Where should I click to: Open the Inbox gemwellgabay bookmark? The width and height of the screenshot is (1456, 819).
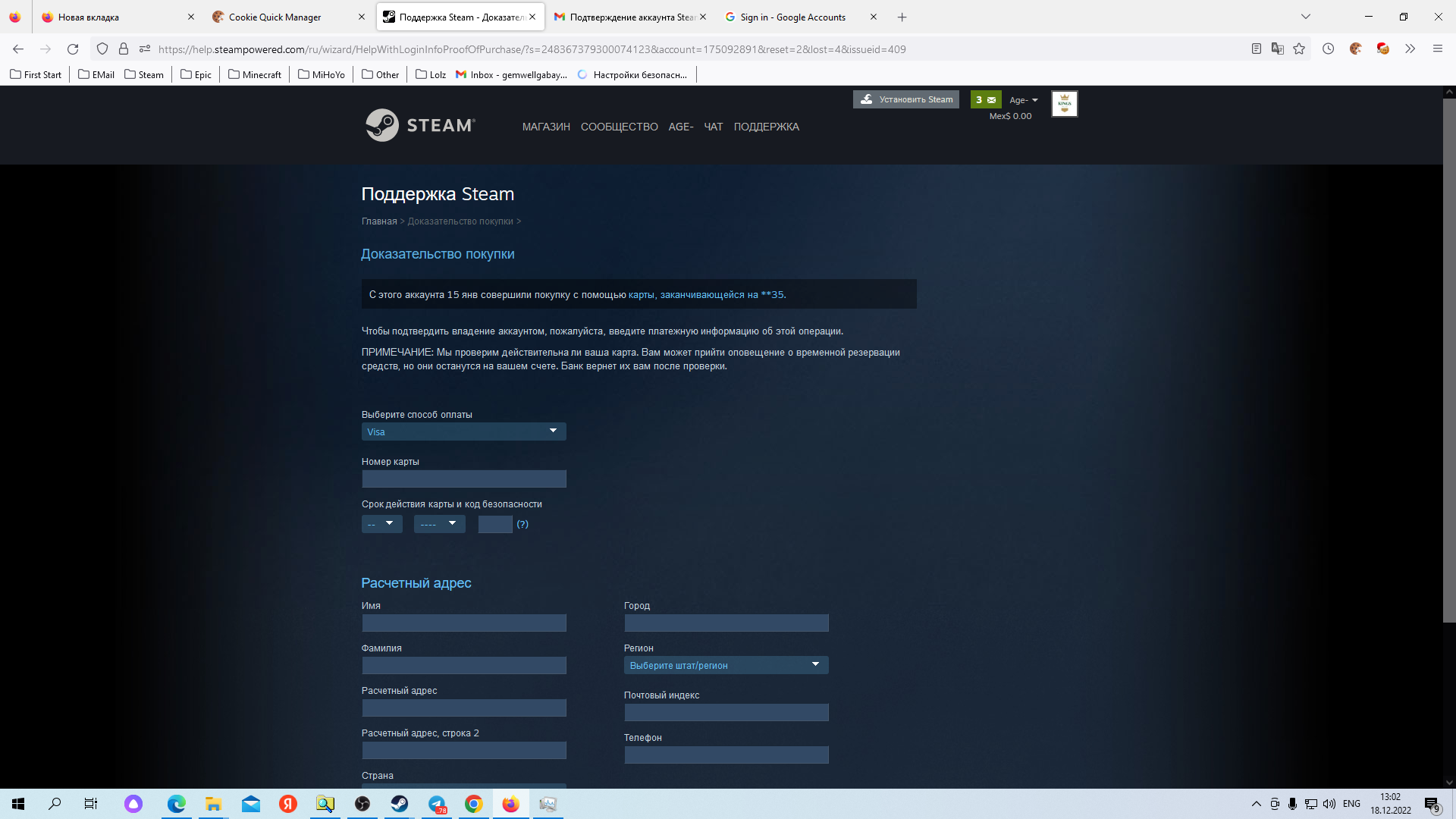pyautogui.click(x=512, y=74)
